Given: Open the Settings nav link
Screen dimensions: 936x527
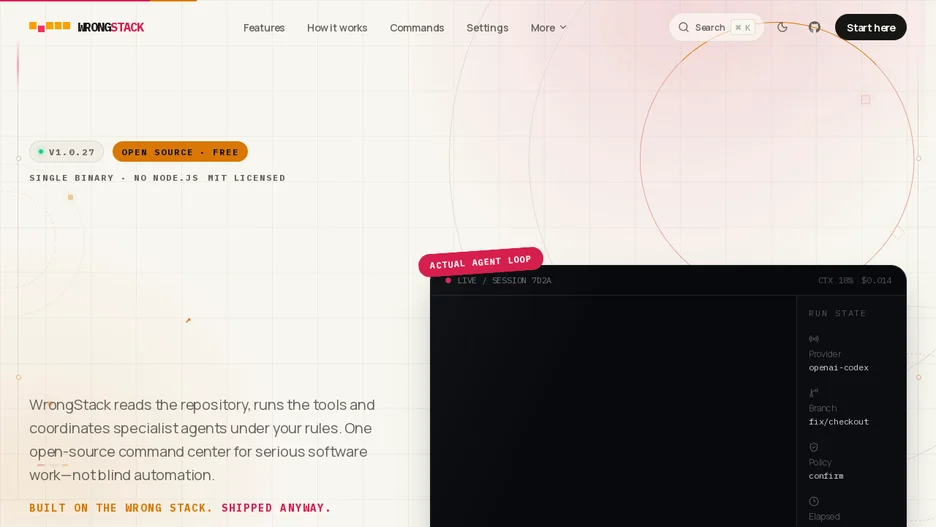Looking at the screenshot, I should (487, 27).
